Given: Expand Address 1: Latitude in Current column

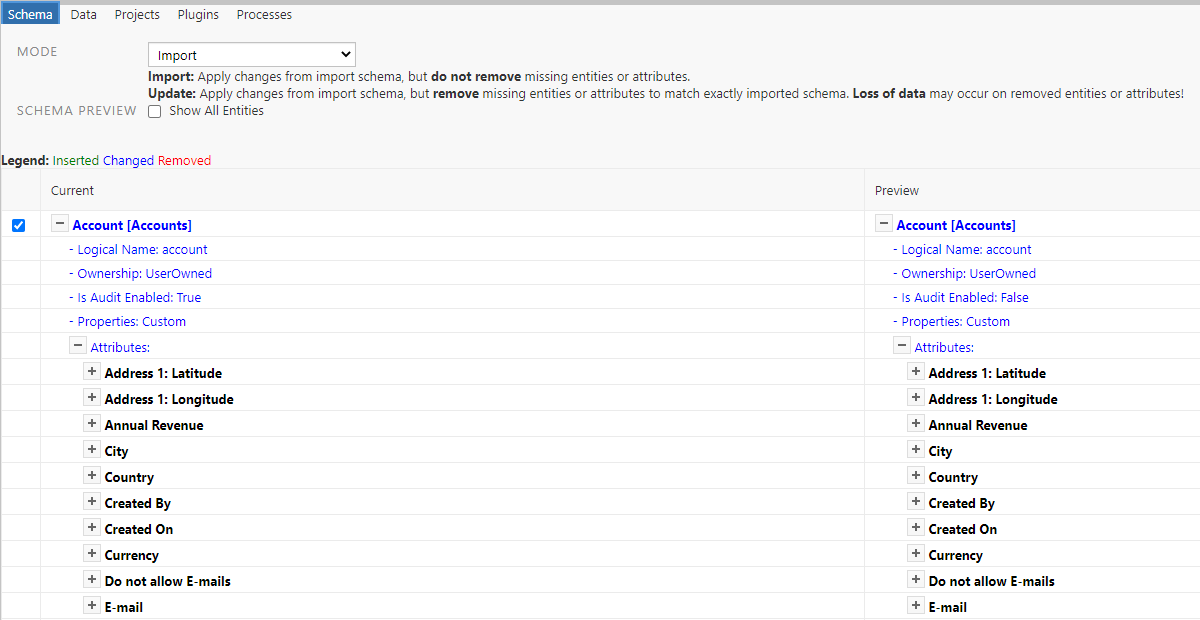Looking at the screenshot, I should pos(92,372).
